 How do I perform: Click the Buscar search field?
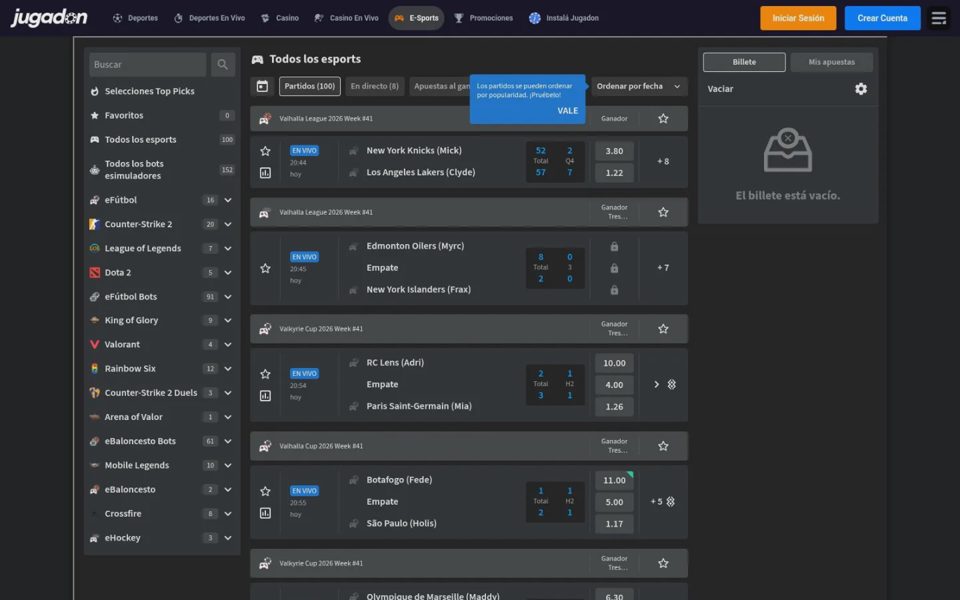[148, 64]
